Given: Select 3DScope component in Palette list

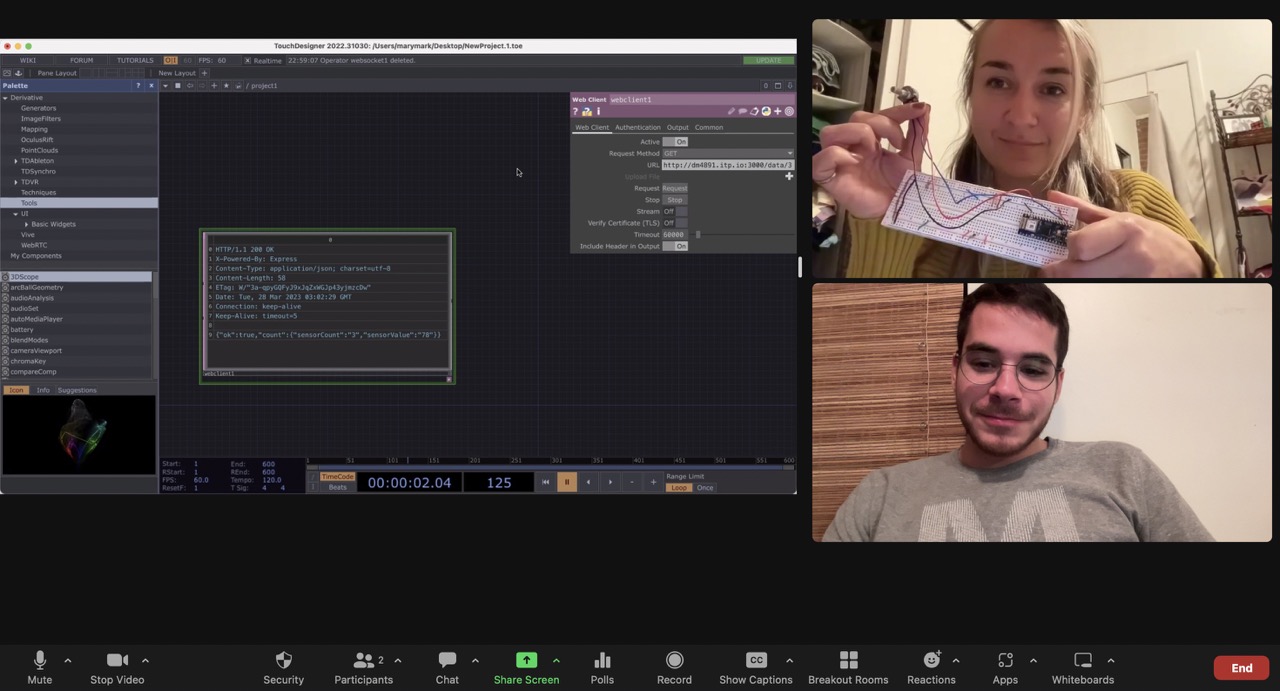Looking at the screenshot, I should point(78,276).
